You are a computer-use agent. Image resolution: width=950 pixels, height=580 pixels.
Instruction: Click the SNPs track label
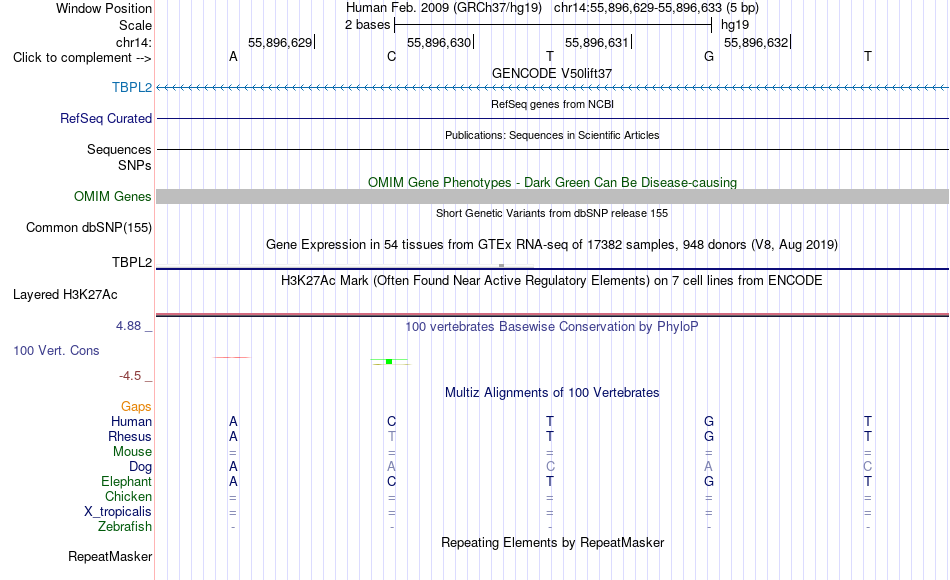(135, 165)
